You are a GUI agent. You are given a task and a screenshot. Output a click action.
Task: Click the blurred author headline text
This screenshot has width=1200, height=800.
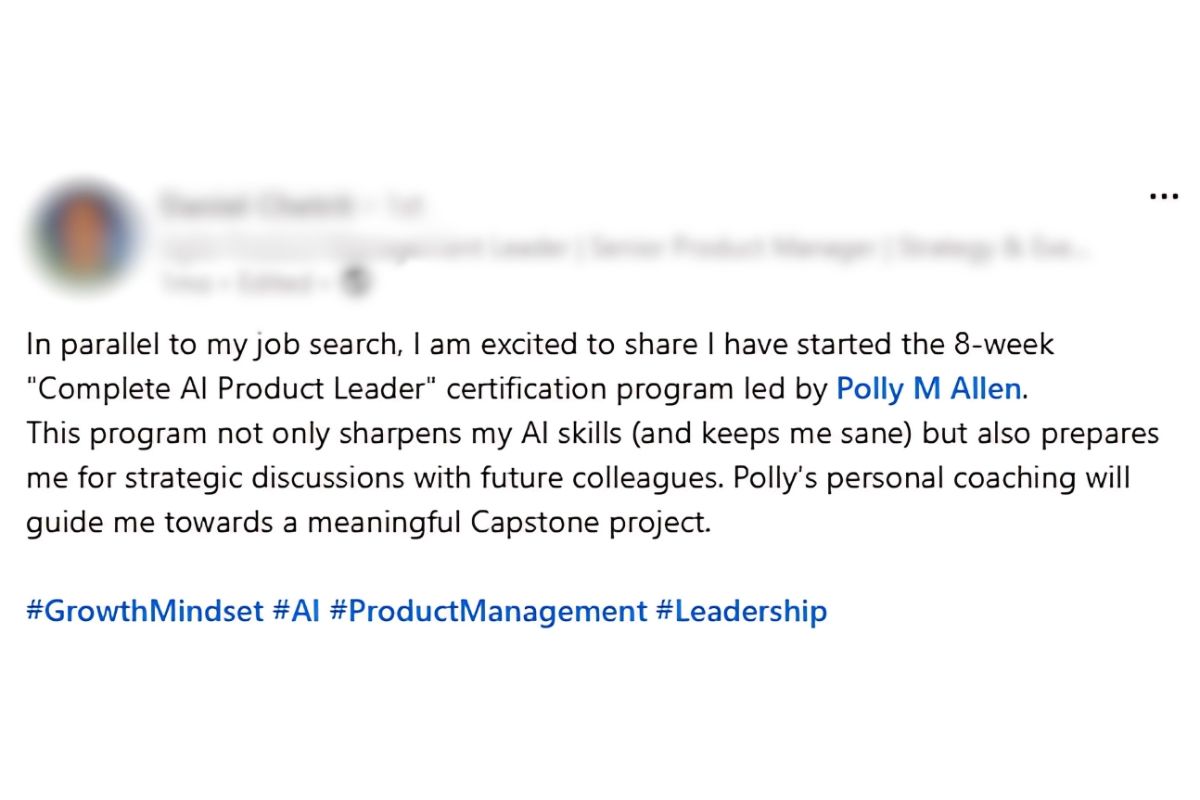click(620, 247)
